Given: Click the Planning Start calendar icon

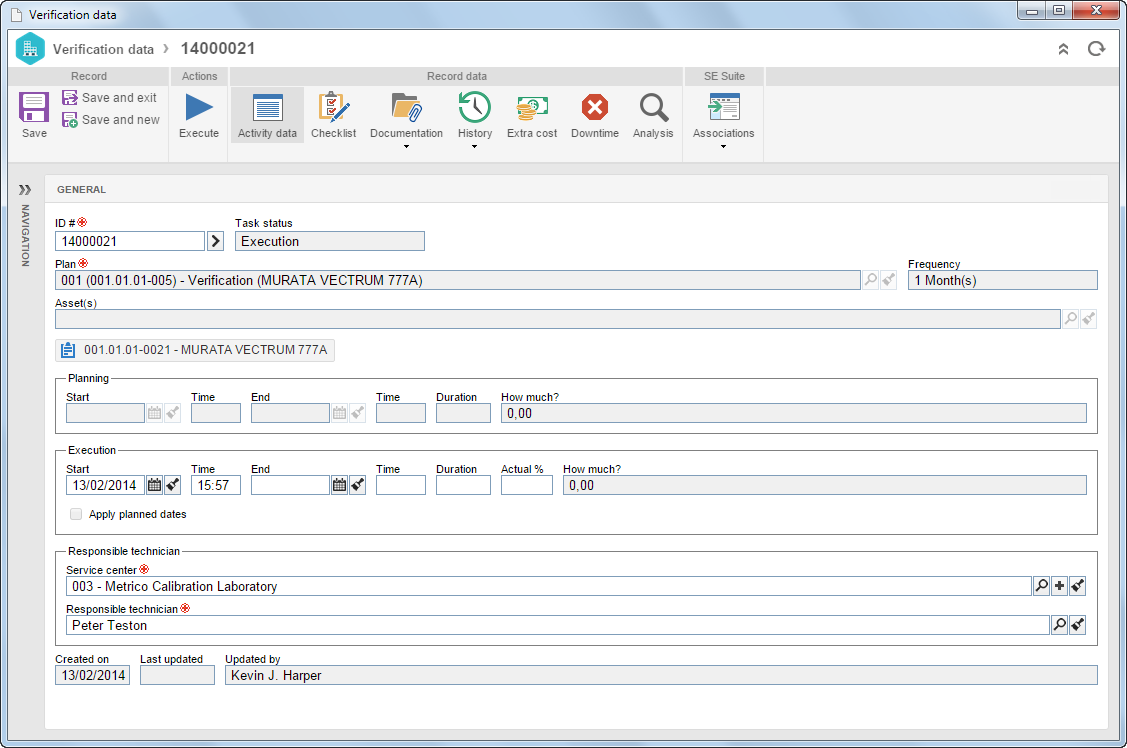Looking at the screenshot, I should tap(154, 412).
